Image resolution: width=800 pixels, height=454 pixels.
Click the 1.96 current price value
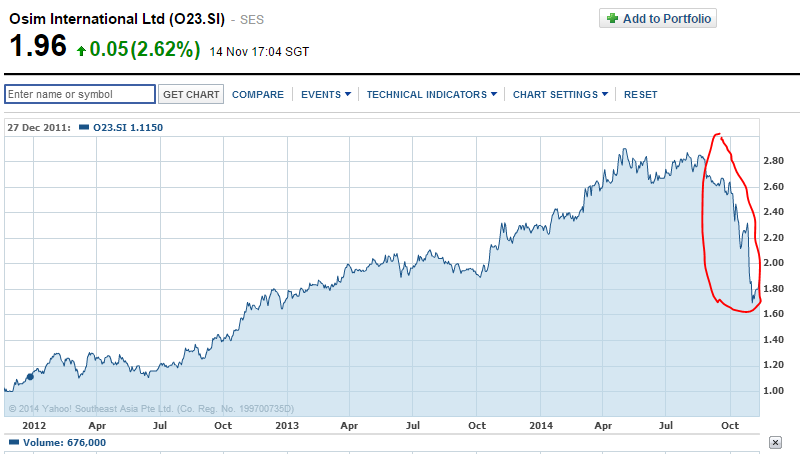tap(38, 45)
